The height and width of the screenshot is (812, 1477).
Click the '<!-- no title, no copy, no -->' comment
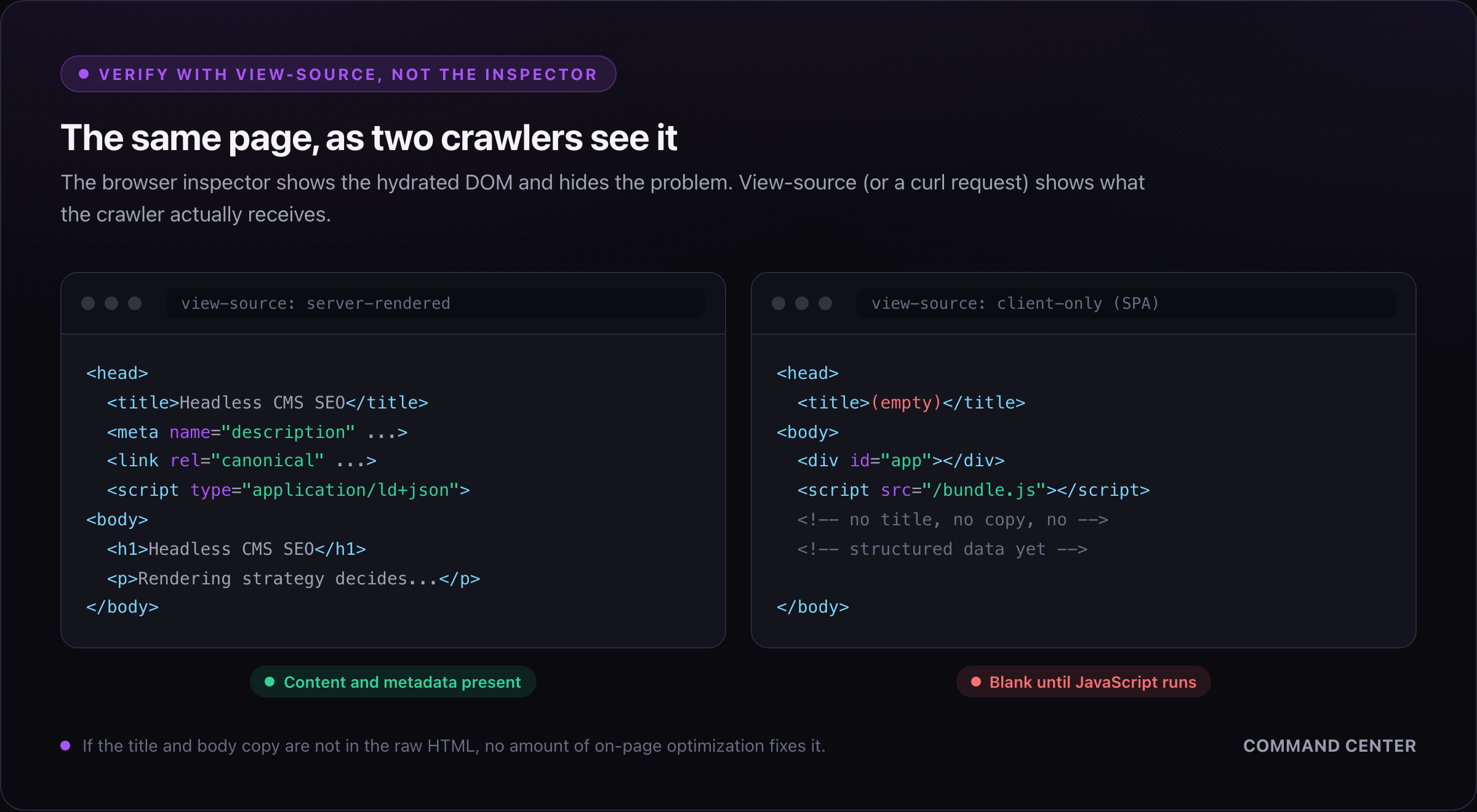coord(952,519)
